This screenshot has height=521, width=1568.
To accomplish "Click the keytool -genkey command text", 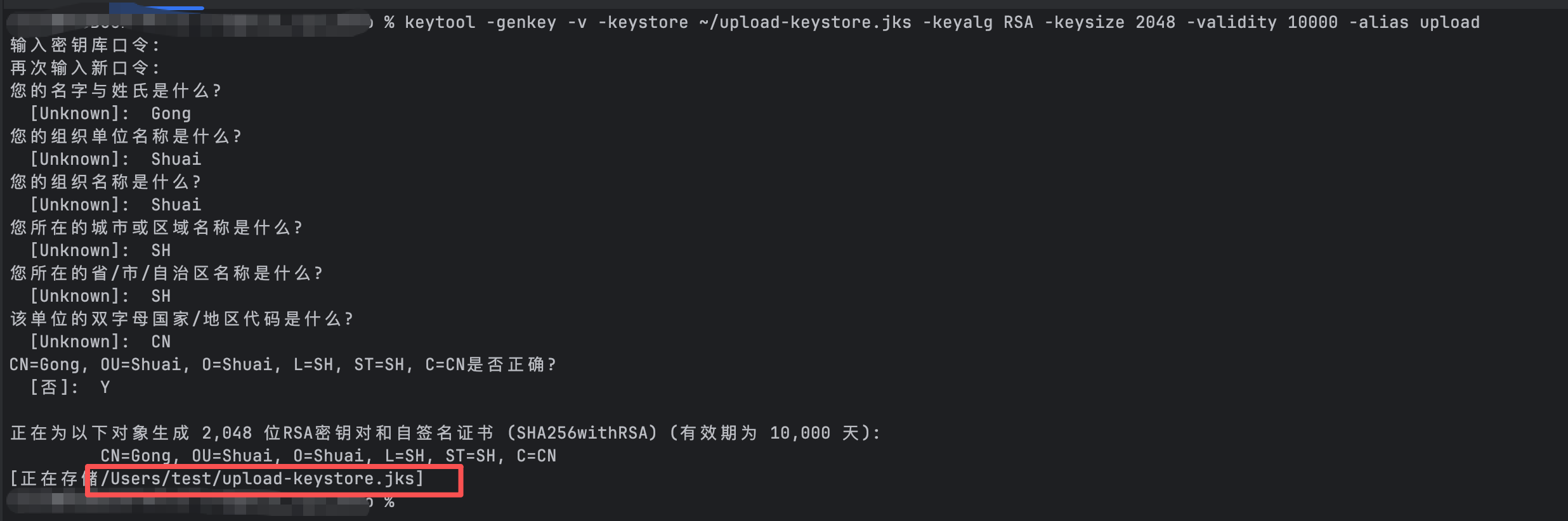I will tap(942, 22).
